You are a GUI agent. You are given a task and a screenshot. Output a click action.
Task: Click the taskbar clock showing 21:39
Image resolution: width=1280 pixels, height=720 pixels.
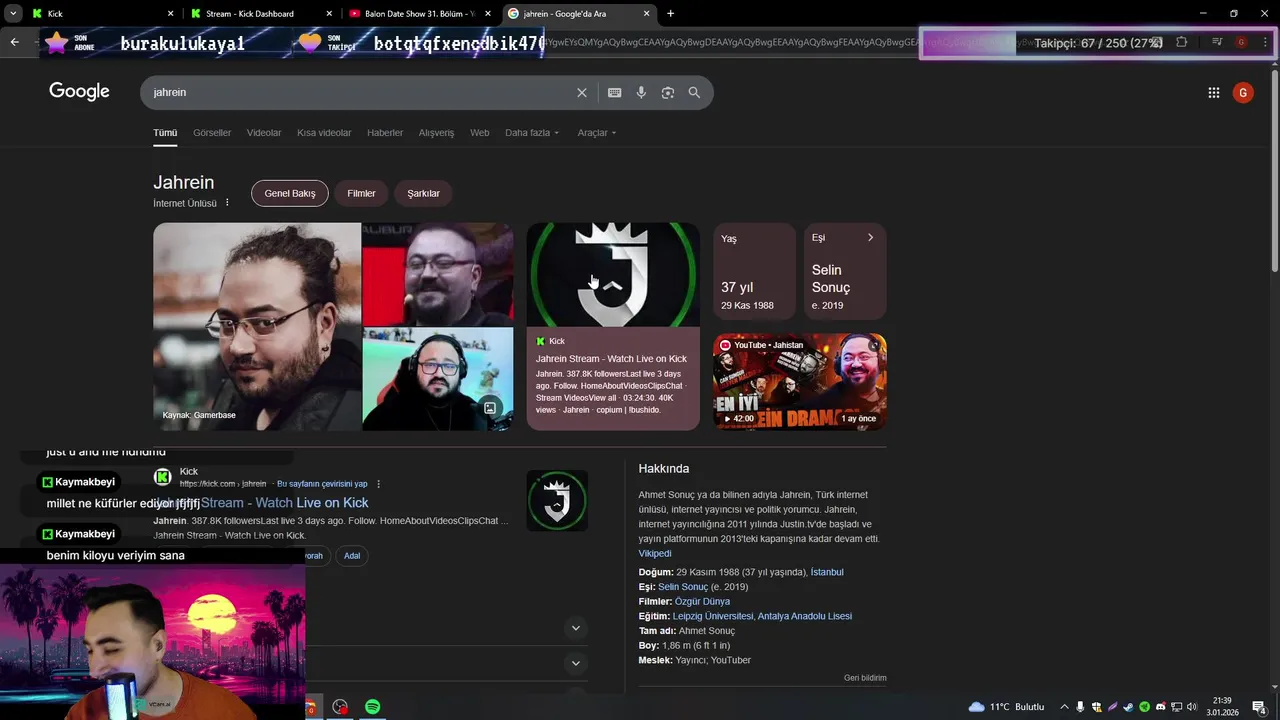pos(1222,707)
